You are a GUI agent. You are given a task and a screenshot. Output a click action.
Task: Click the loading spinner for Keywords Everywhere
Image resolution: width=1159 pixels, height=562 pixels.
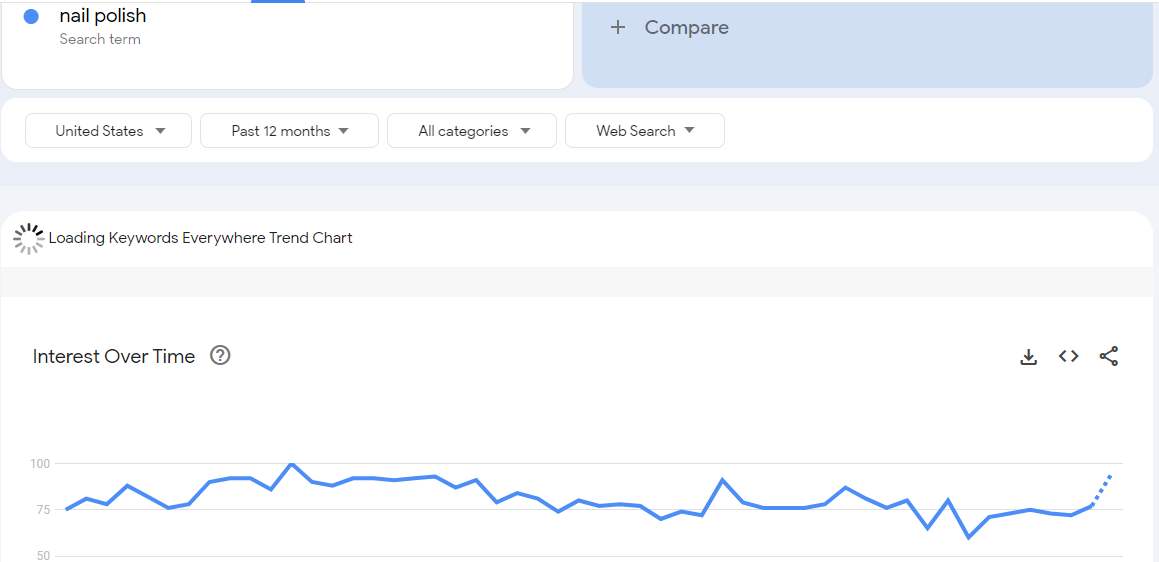point(28,238)
